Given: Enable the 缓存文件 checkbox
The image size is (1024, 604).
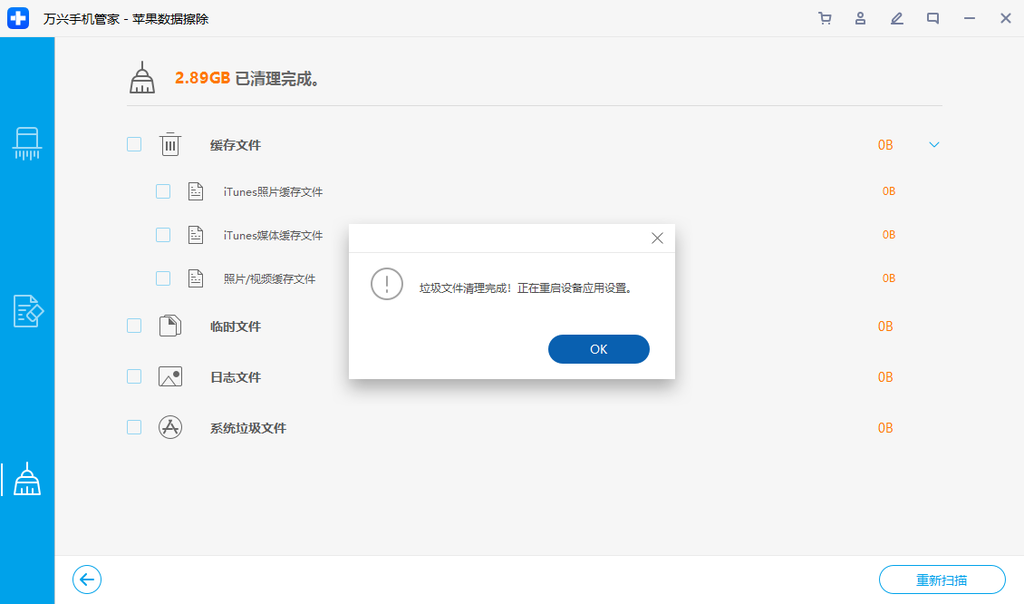Looking at the screenshot, I should [x=133, y=144].
